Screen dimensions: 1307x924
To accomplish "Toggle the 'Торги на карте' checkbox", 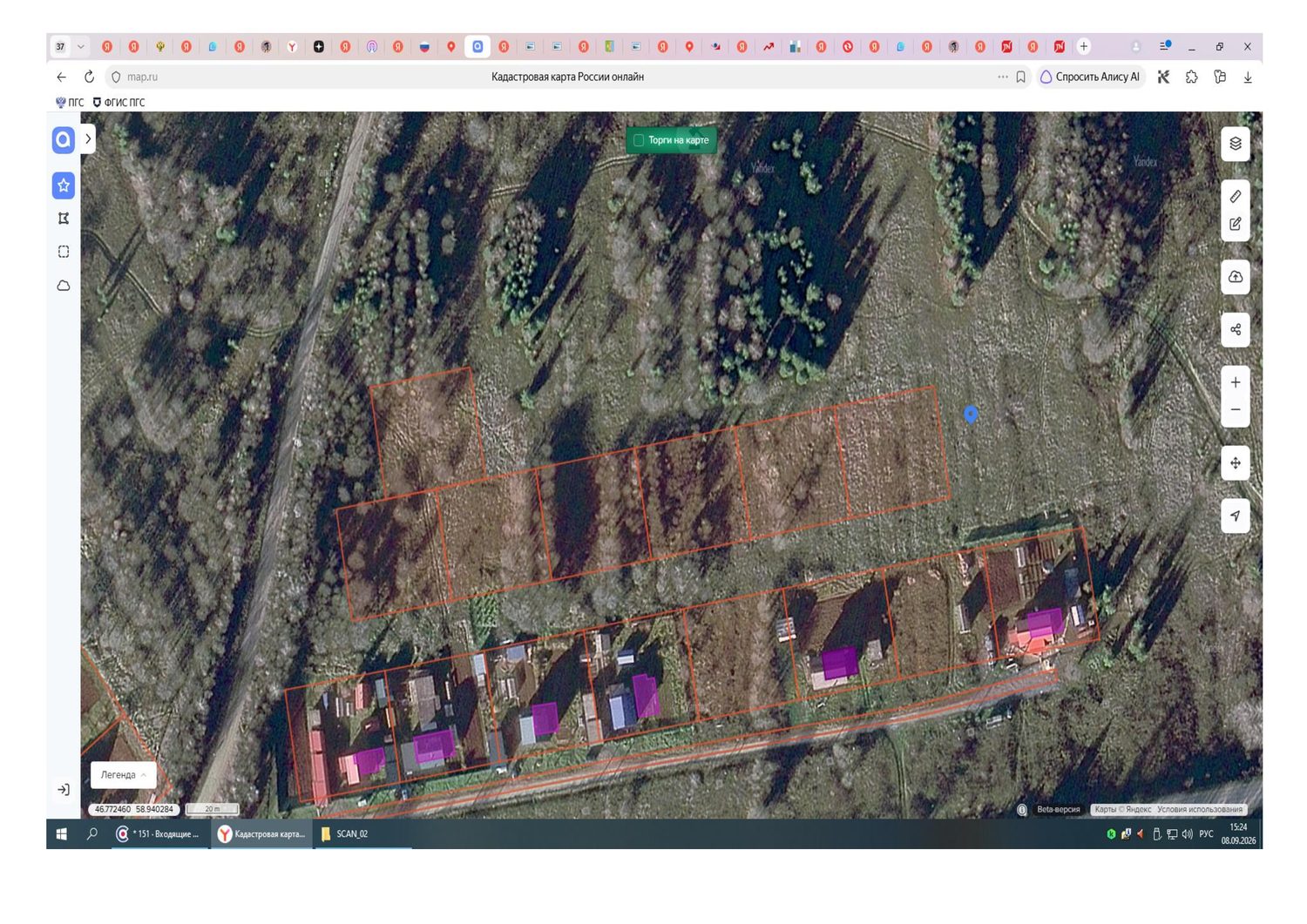I will coord(639,140).
